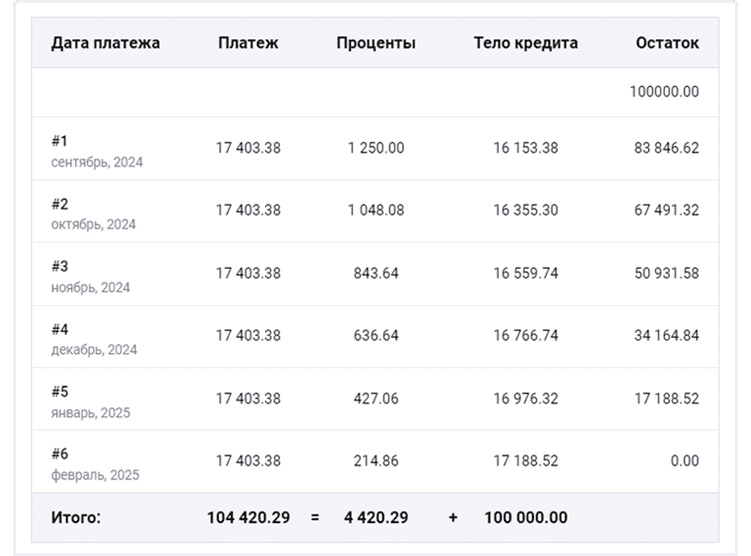Click the remaining balance 50 931.58
Screen dimensions: 751x556
(666, 273)
